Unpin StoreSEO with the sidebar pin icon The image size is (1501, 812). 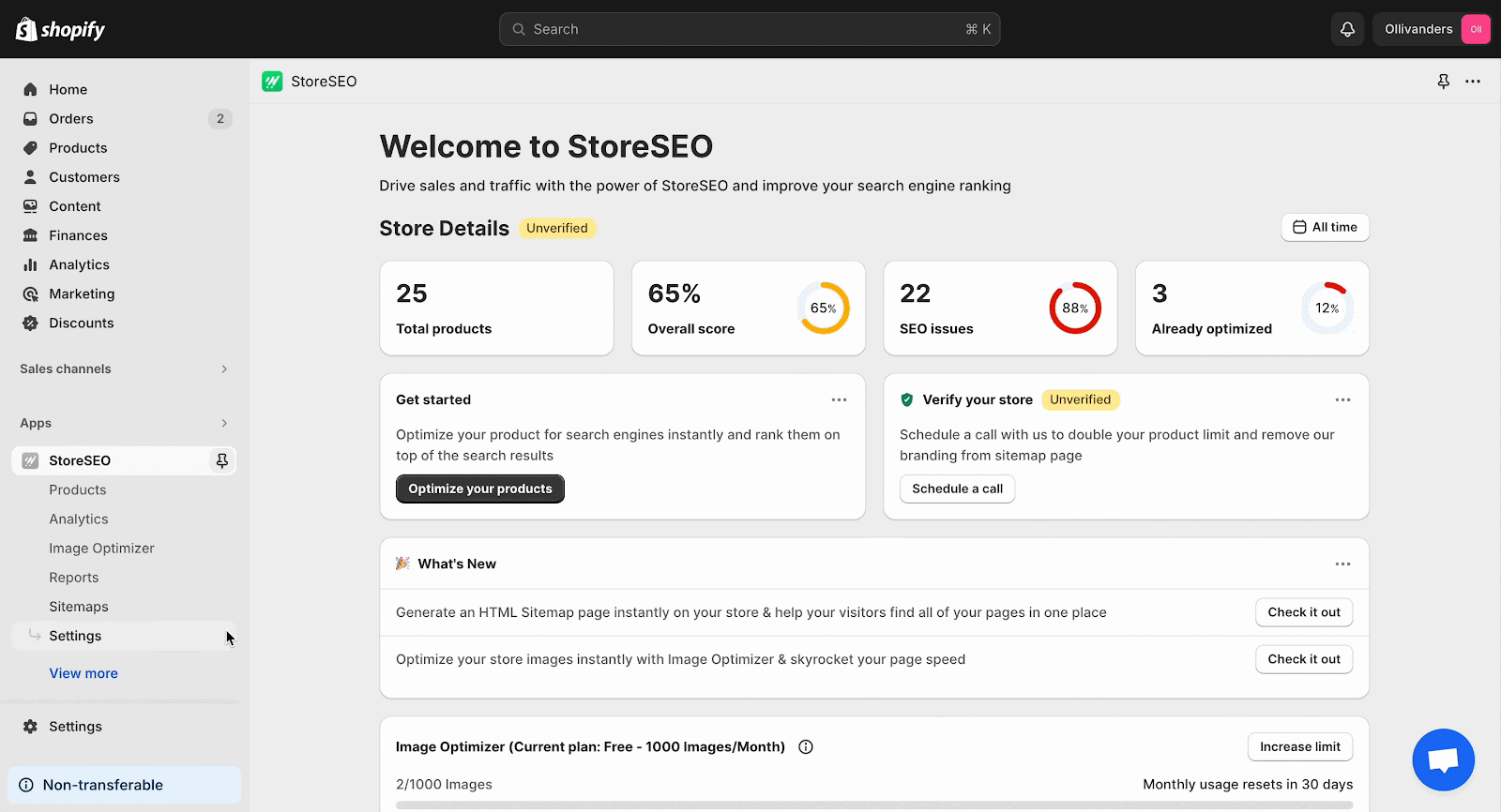[x=221, y=460]
